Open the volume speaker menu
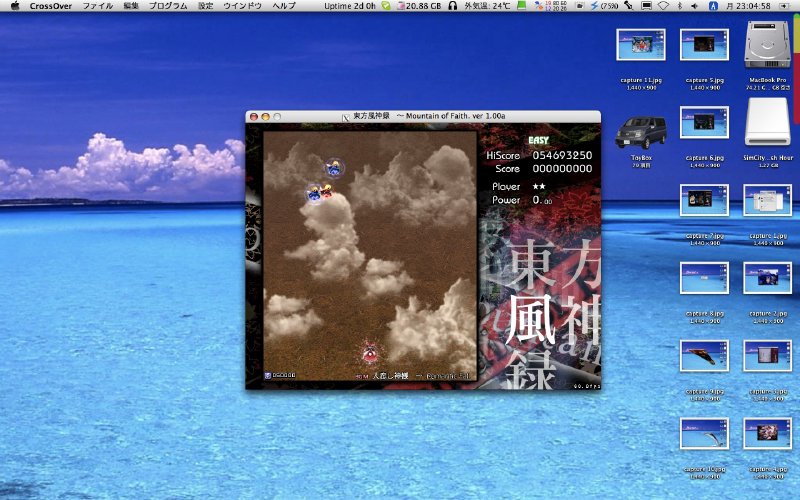This screenshot has width=800, height=500. point(695,6)
